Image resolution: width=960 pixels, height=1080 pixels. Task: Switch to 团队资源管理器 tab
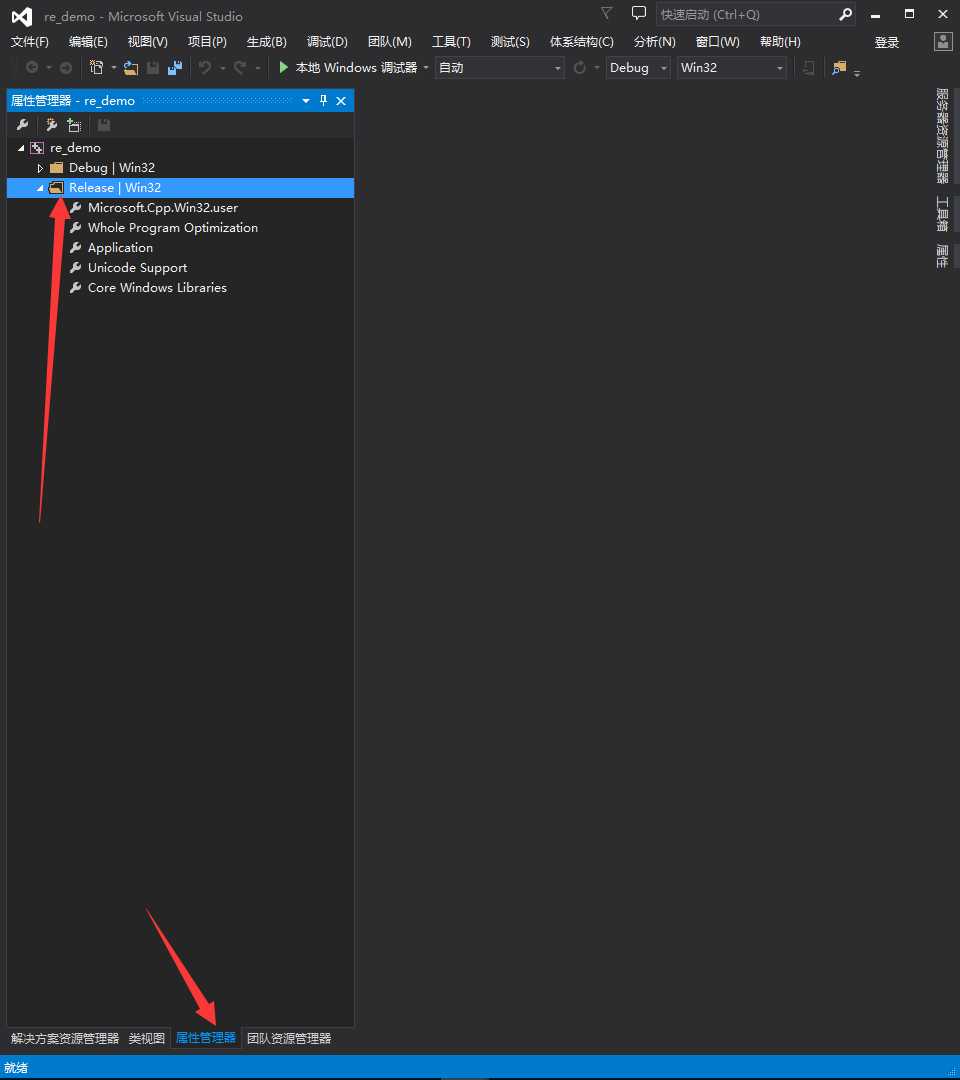(x=289, y=1039)
